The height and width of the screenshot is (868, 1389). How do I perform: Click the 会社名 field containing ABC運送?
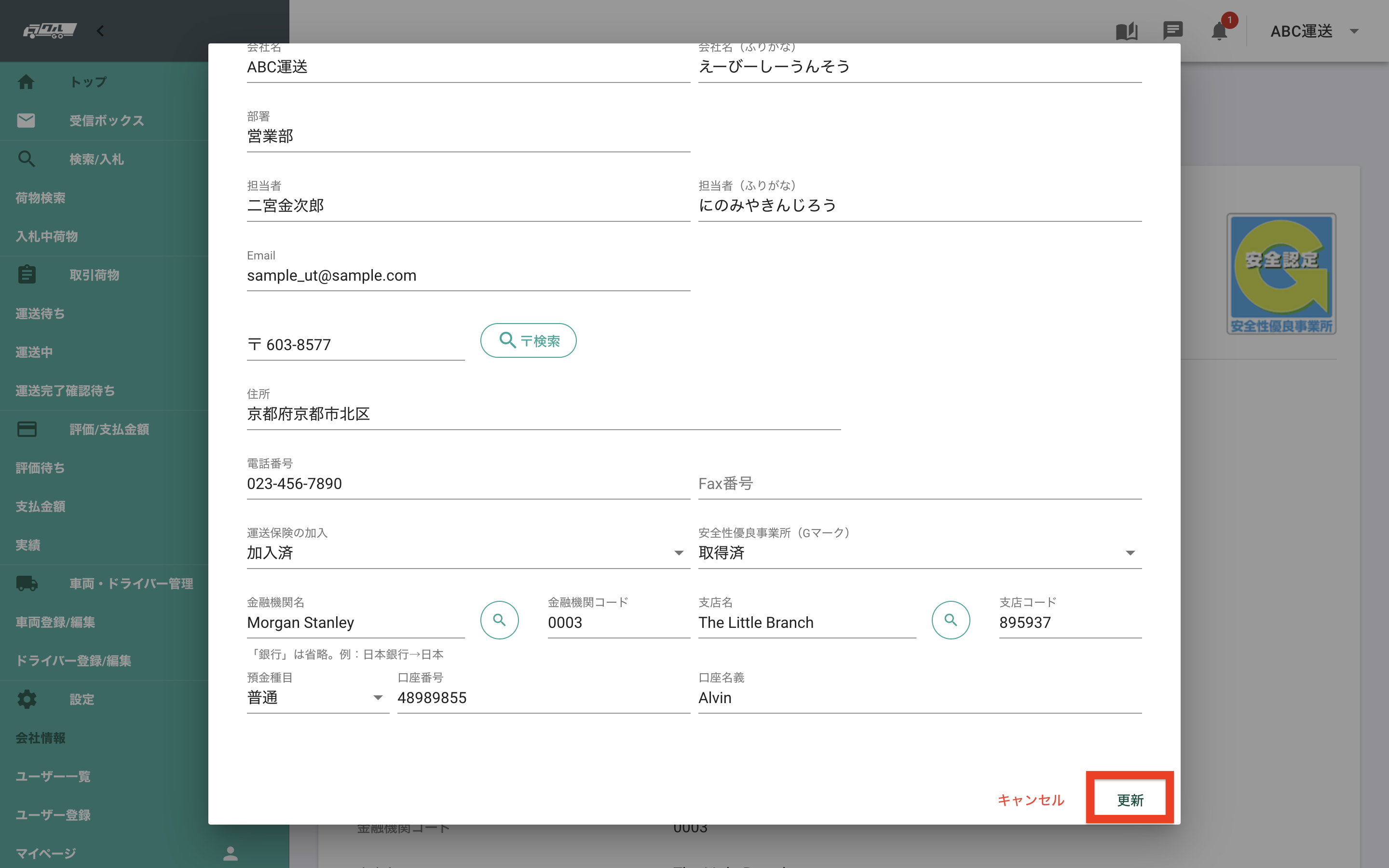(468, 67)
